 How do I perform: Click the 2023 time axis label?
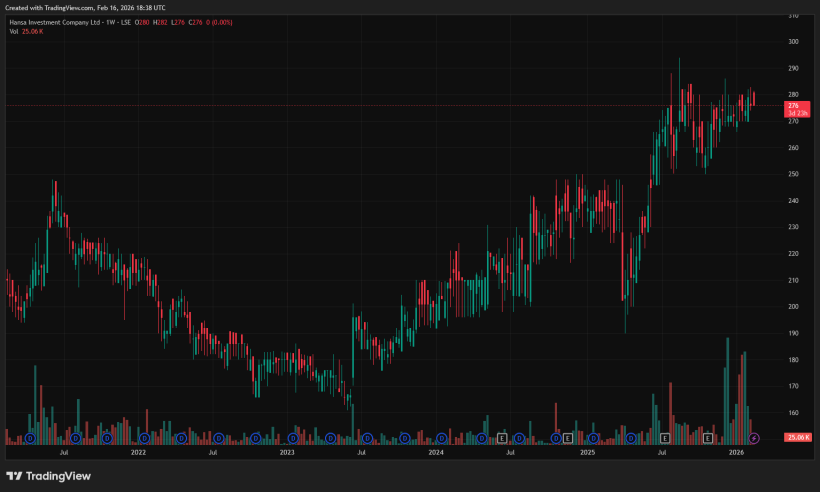(287, 453)
